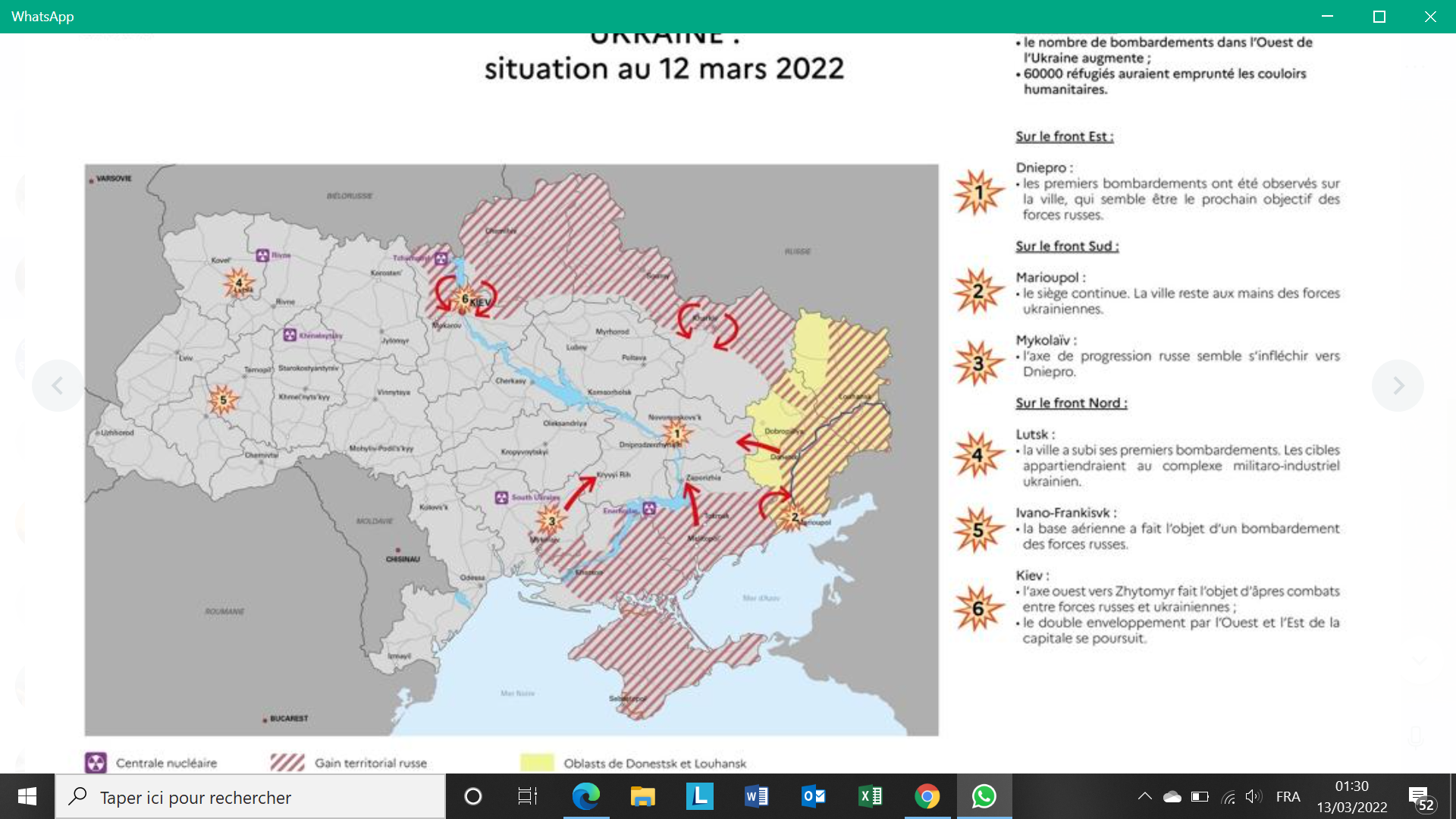Open Outlook from the taskbar
The width and height of the screenshot is (1456, 819).
pyautogui.click(x=813, y=796)
